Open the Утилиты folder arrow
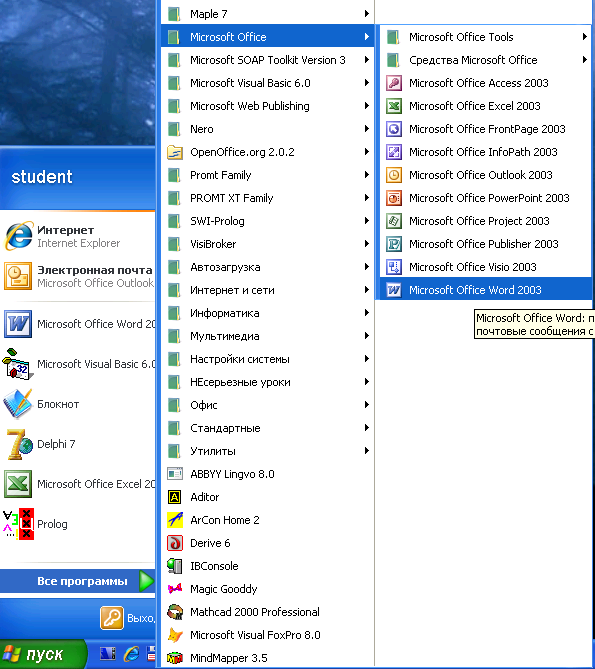 pos(366,451)
